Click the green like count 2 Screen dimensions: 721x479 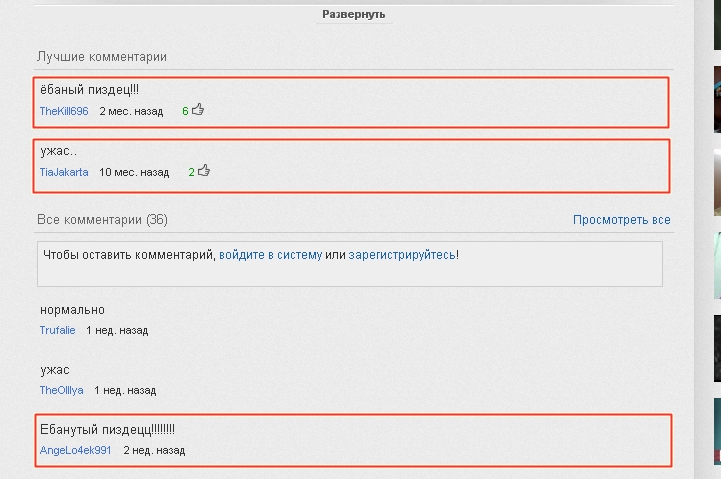tap(191, 172)
